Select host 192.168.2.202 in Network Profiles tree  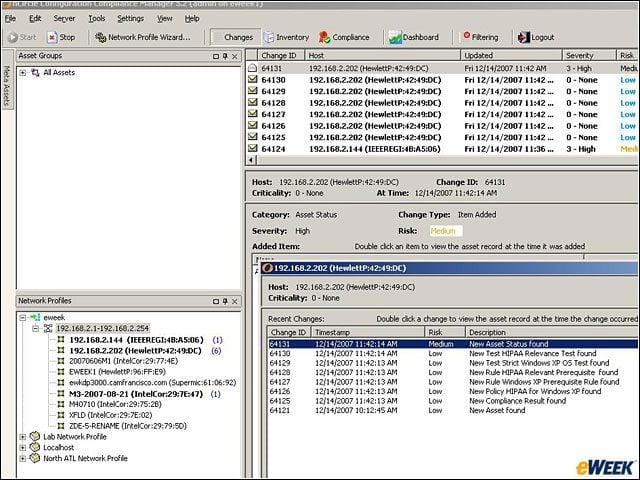pos(136,351)
